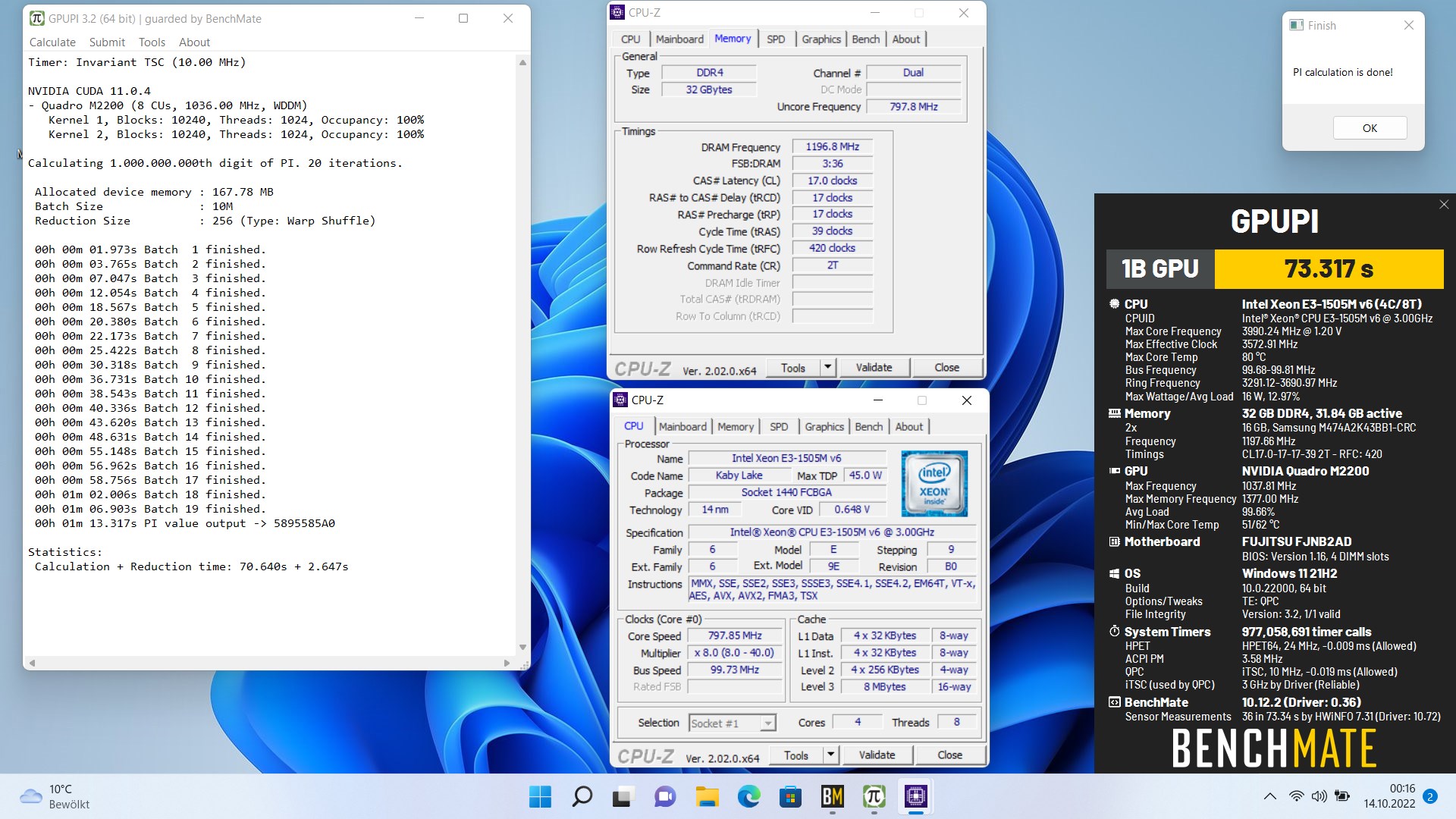
Task: Click GPUPI window title pi icon
Action: [36, 18]
